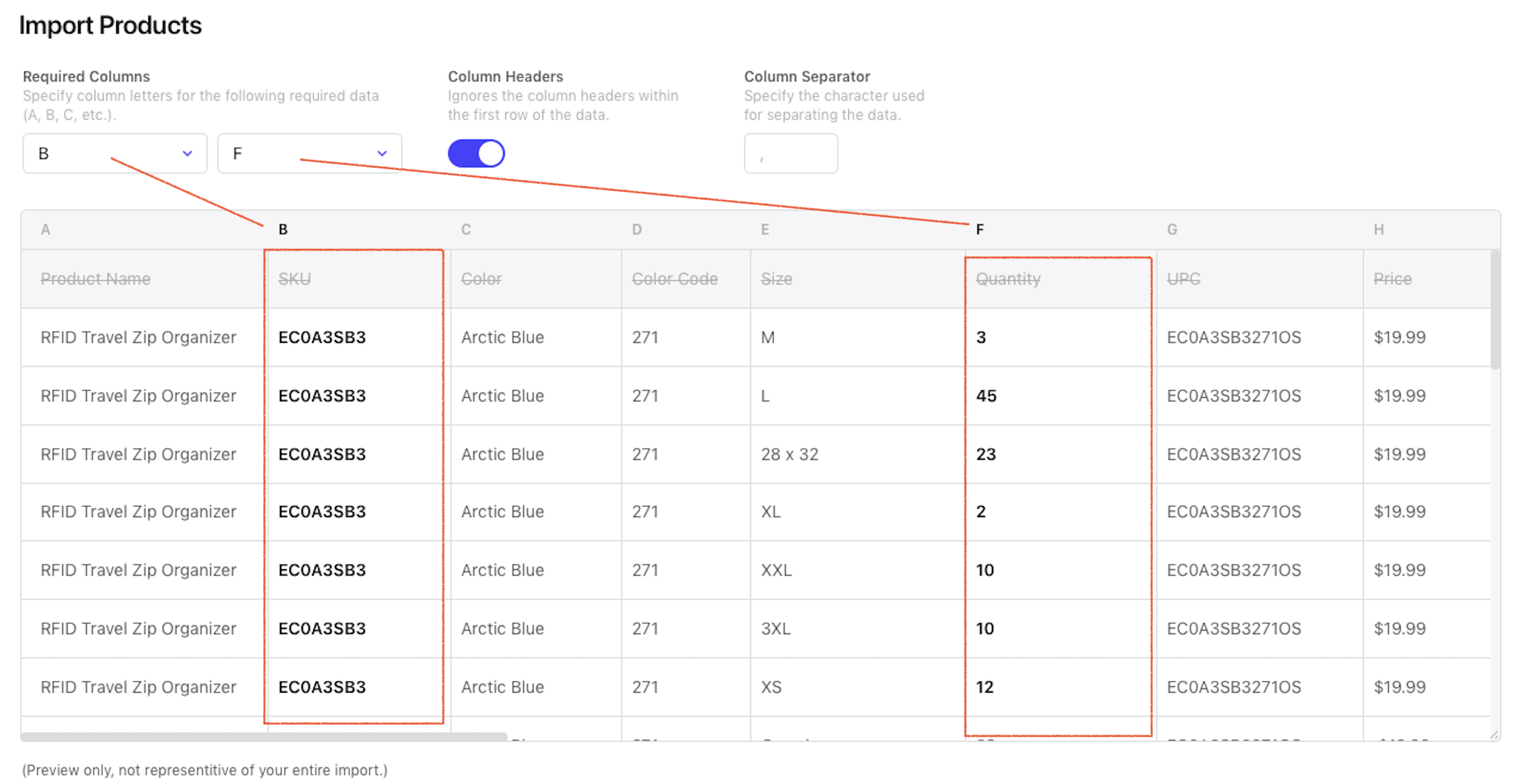Open the SKU column dropdown showing B
The height and width of the screenshot is (784, 1526).
115,153
